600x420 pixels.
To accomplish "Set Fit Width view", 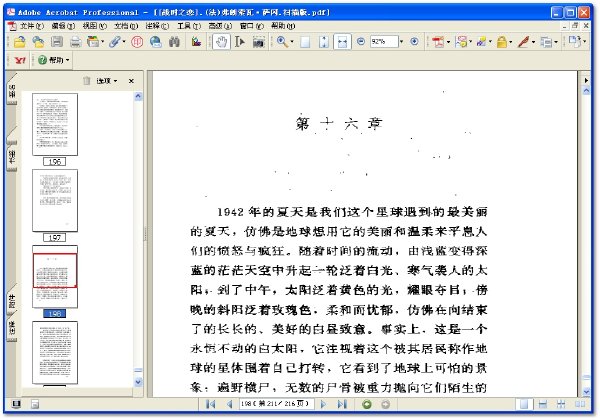I will click(342, 42).
